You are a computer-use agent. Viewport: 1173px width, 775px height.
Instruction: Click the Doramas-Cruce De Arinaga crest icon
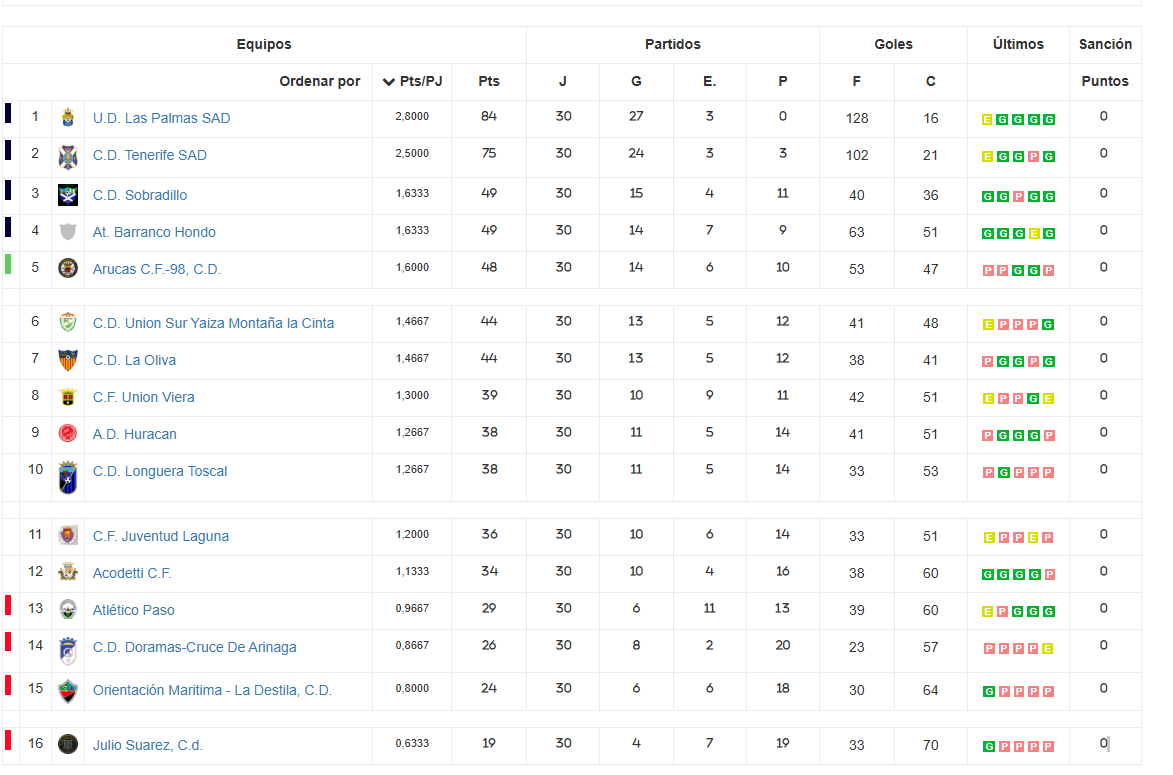click(x=68, y=651)
